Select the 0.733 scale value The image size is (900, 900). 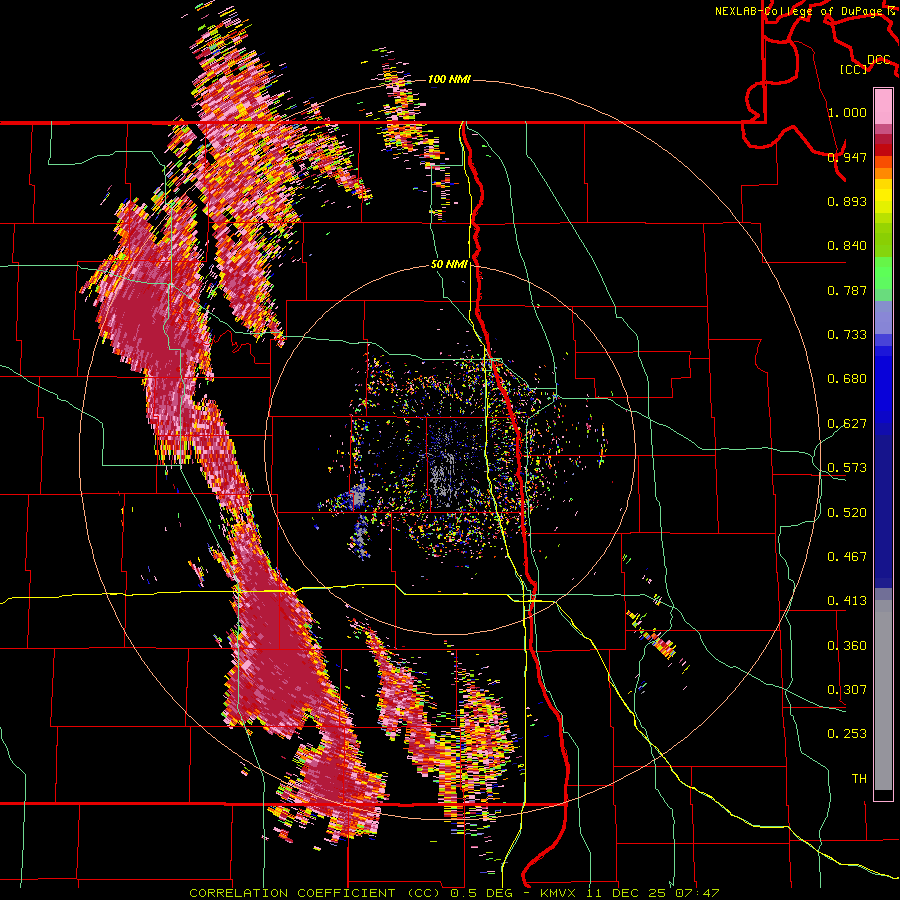(x=847, y=334)
